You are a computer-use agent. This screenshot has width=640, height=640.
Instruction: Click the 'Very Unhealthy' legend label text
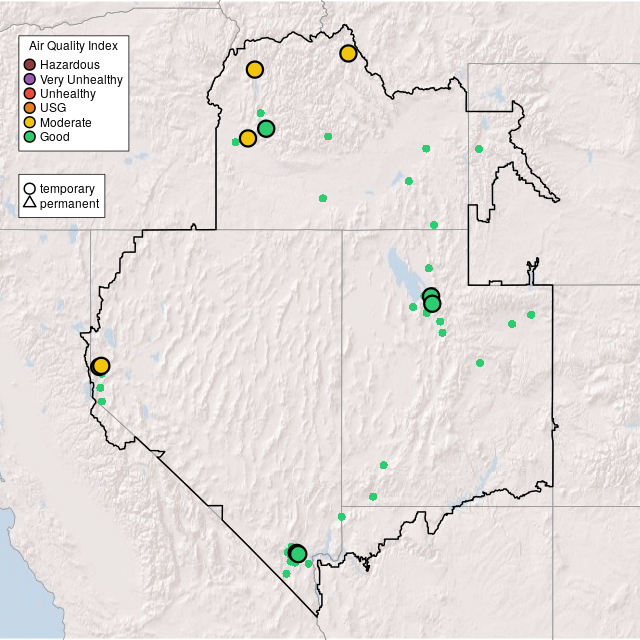coord(82,80)
